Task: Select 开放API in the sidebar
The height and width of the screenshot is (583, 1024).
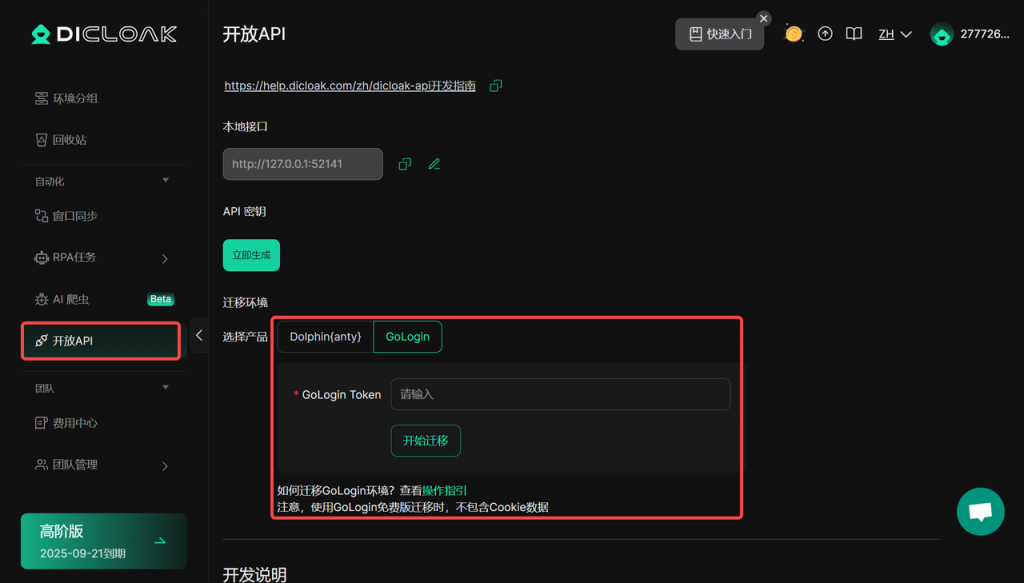Action: [x=101, y=341]
